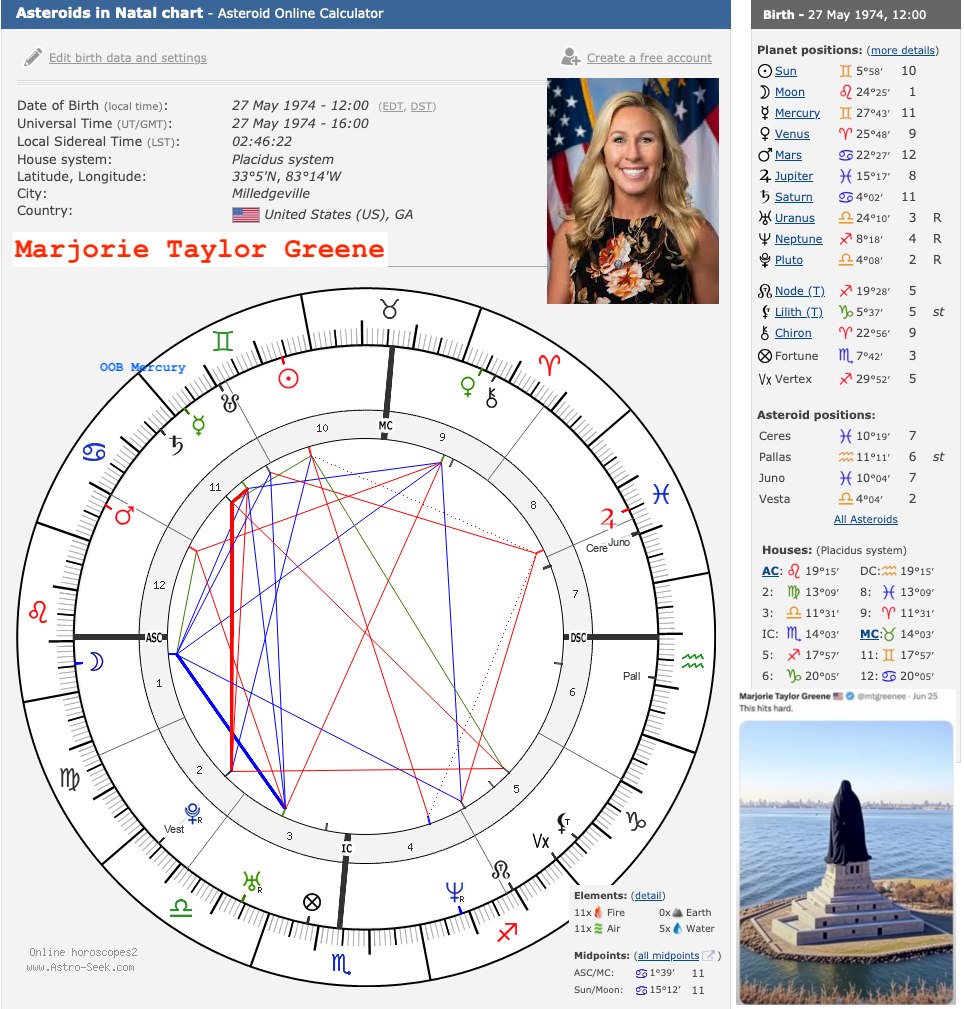Click the Scorpio zodiac sign on wheel
This screenshot has width=964, height=1009.
340,963
